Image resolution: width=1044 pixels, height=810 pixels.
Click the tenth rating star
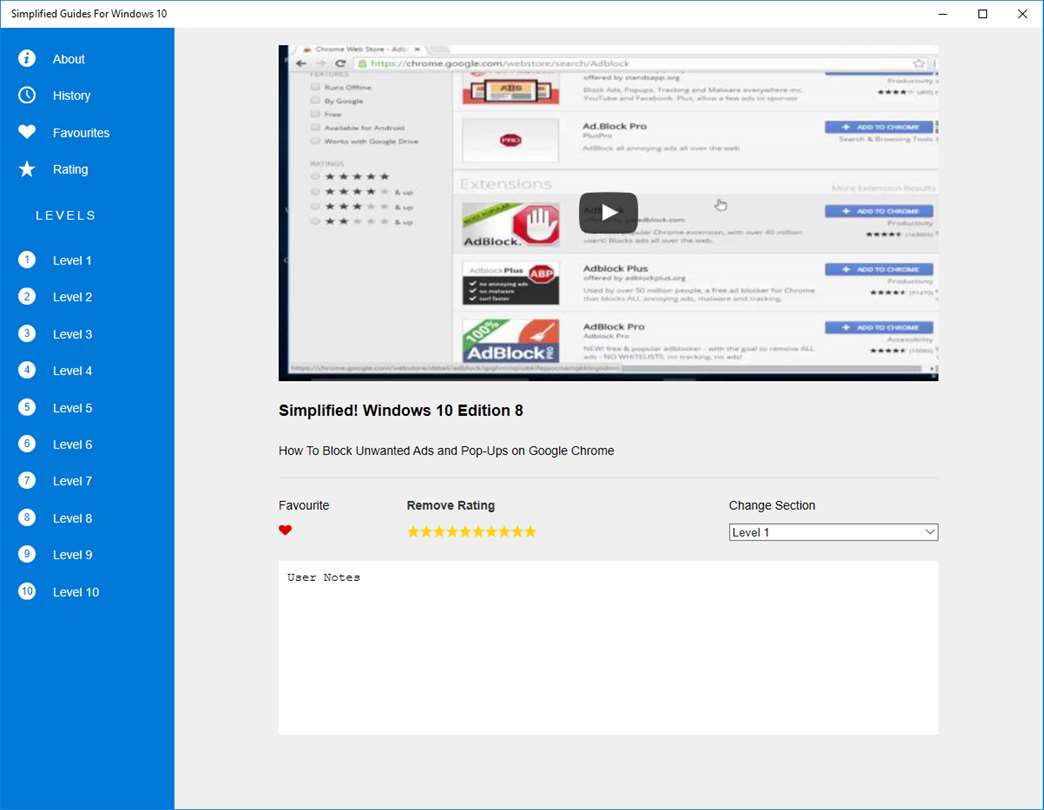coord(530,531)
